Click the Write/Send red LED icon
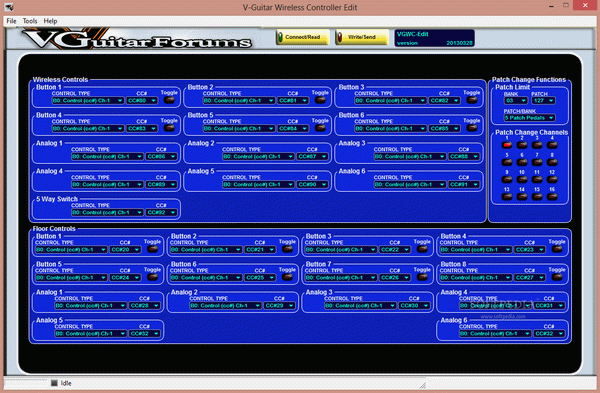The width and height of the screenshot is (600, 393). pyautogui.click(x=339, y=37)
